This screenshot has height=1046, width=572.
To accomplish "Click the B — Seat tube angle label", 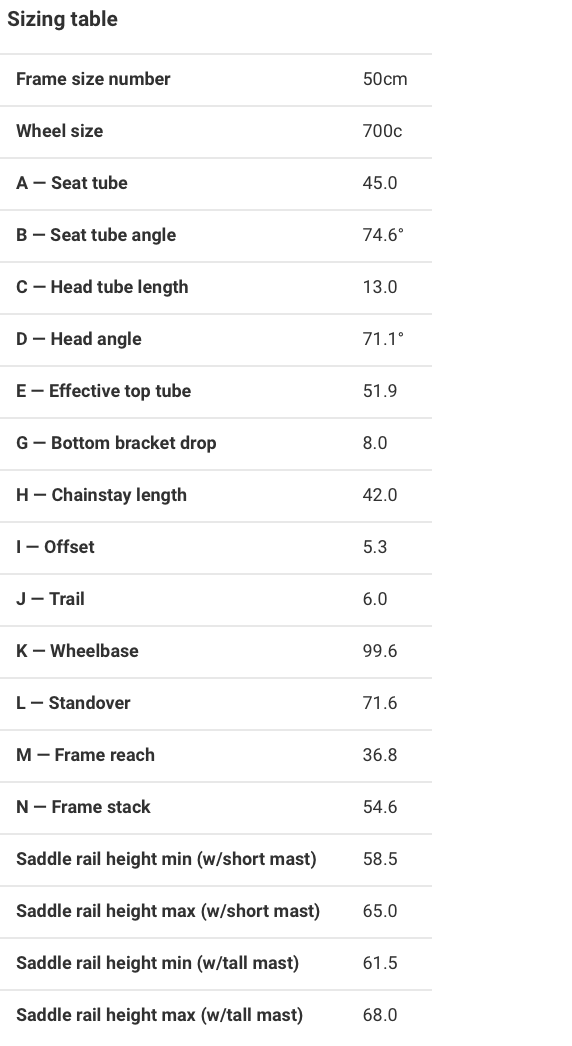I will (96, 235).
